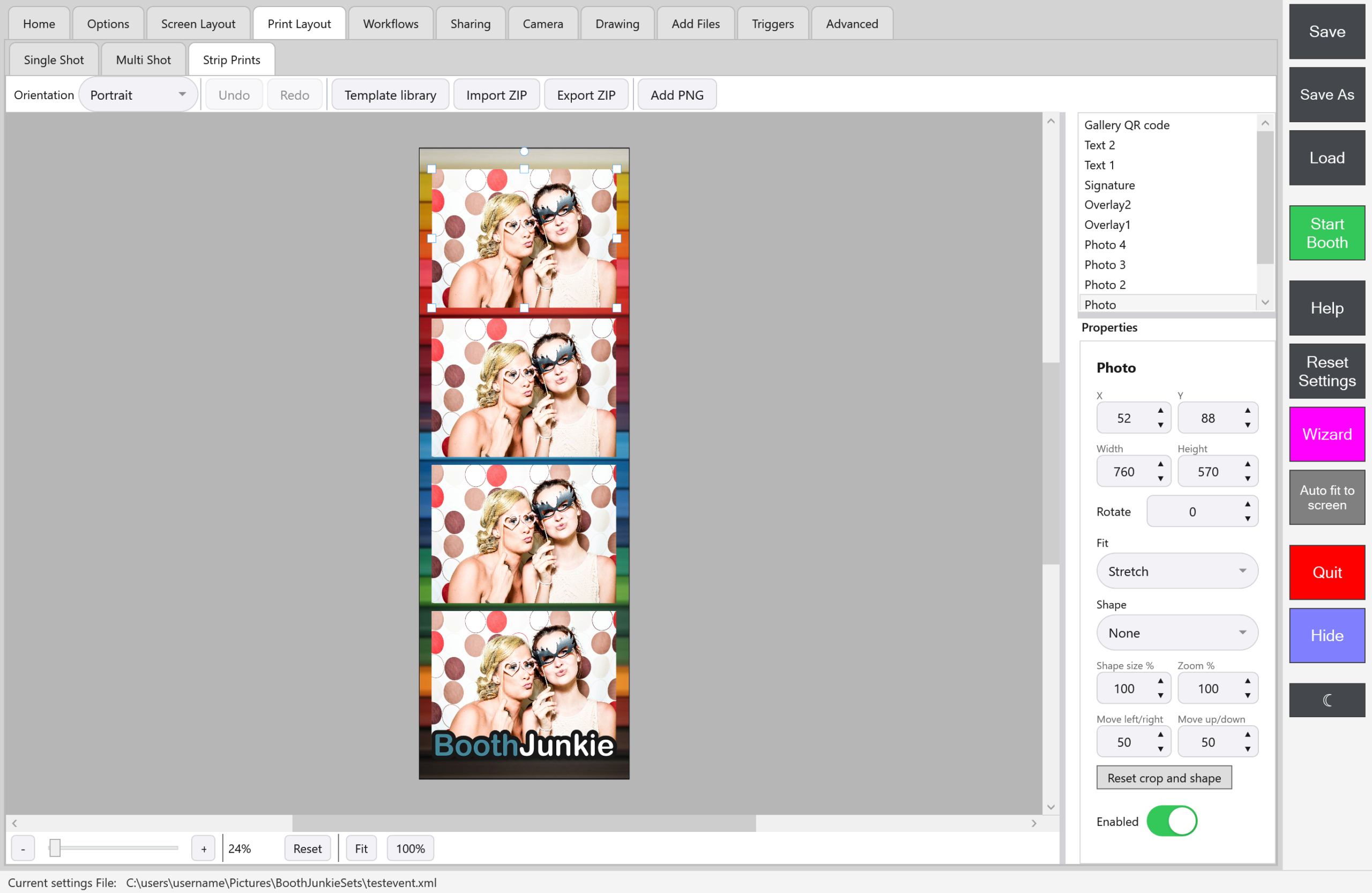
Task: Click the Template library button
Action: click(390, 95)
